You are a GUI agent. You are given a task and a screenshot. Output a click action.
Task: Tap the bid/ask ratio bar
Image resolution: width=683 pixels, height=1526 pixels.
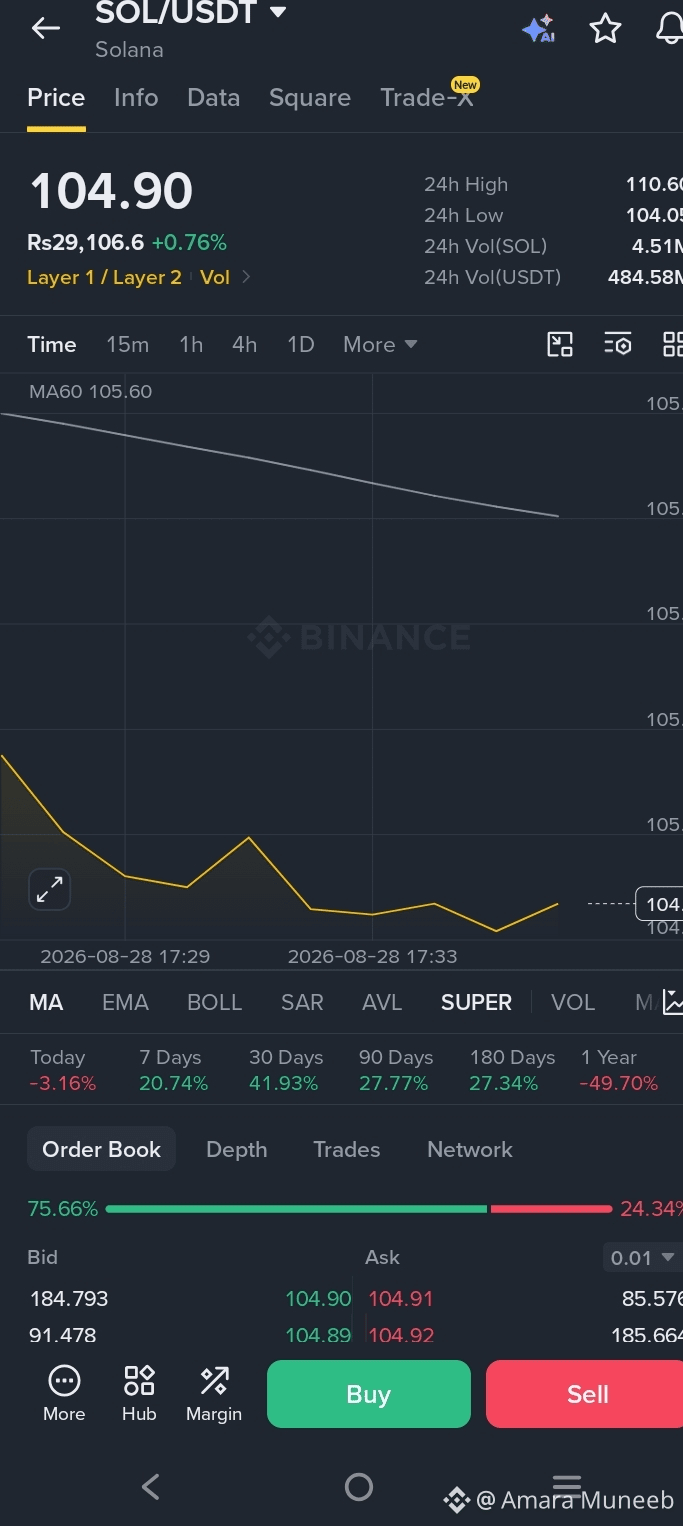[358, 1209]
